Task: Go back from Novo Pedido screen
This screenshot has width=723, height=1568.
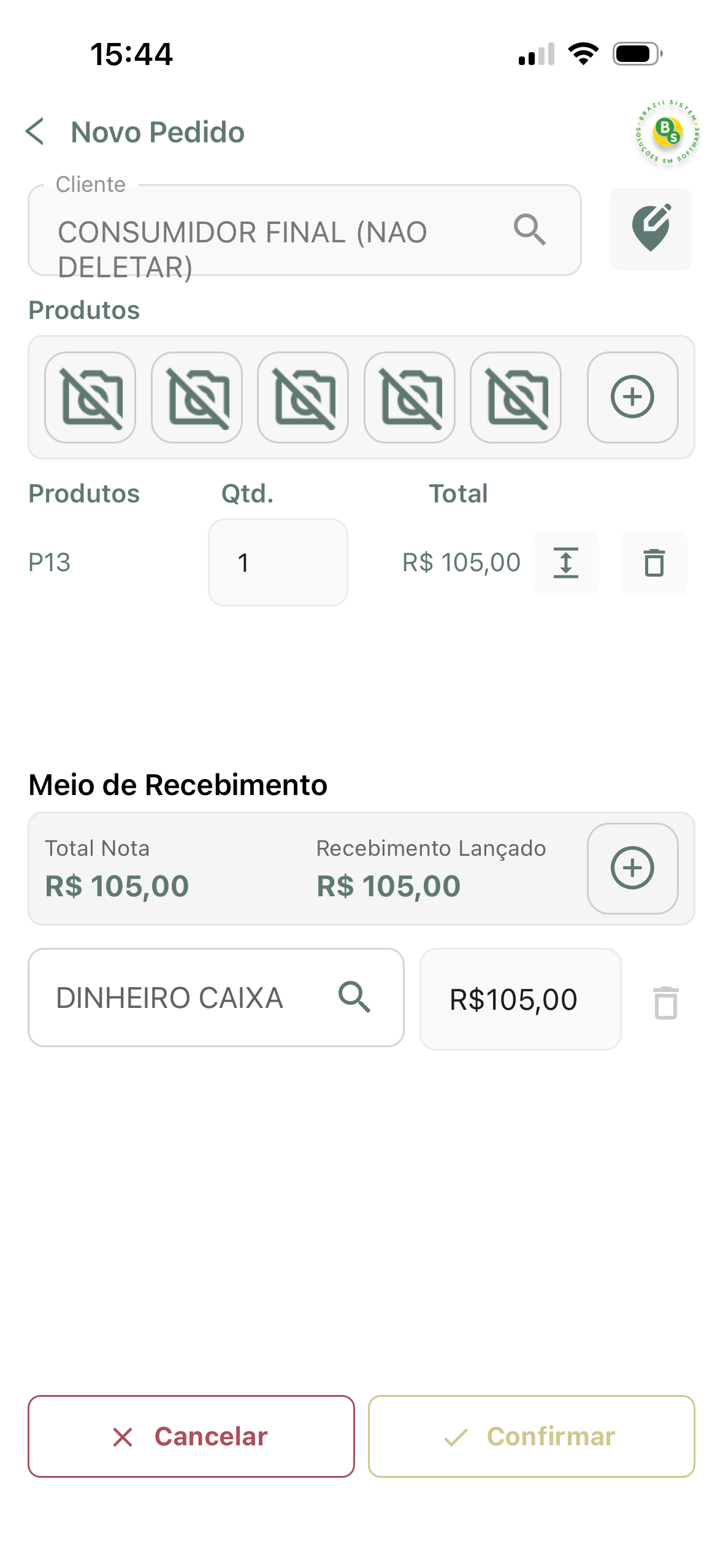Action: pyautogui.click(x=35, y=132)
